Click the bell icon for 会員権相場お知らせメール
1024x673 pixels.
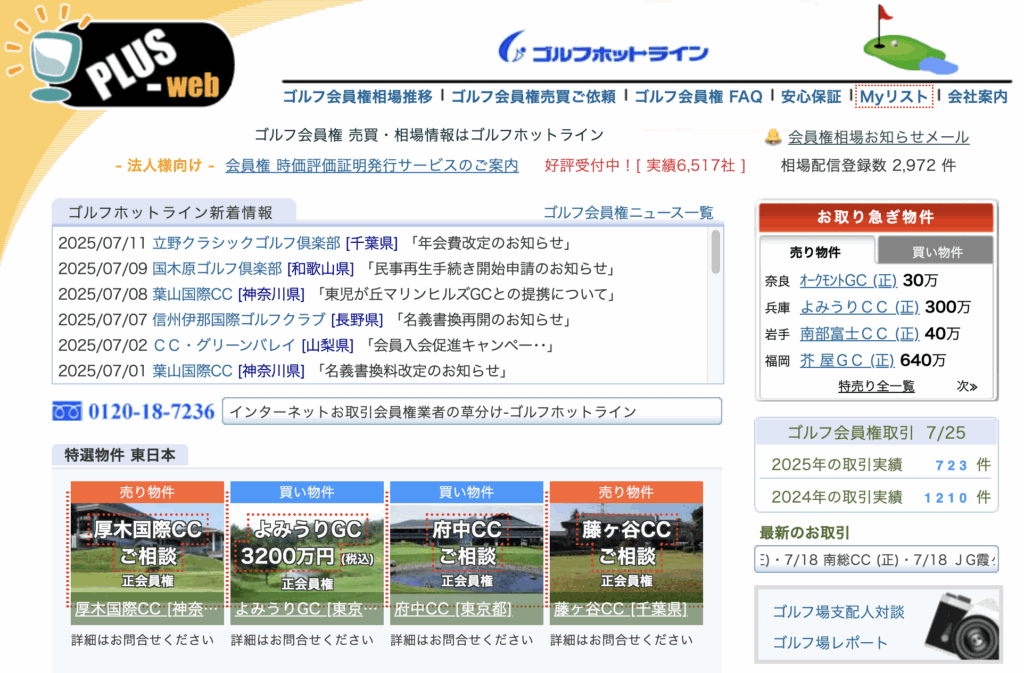[x=773, y=137]
